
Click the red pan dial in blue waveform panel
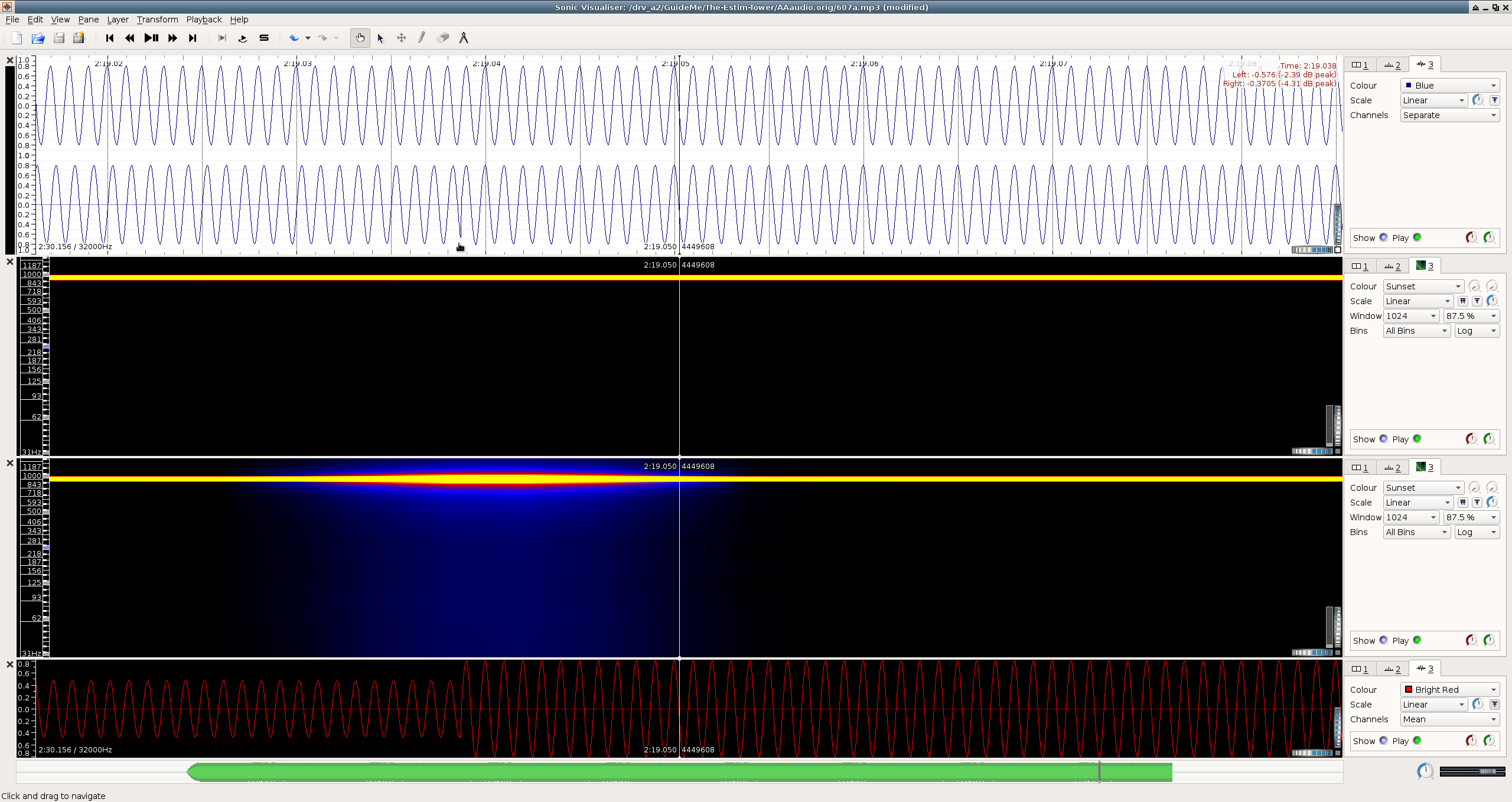coord(1471,237)
